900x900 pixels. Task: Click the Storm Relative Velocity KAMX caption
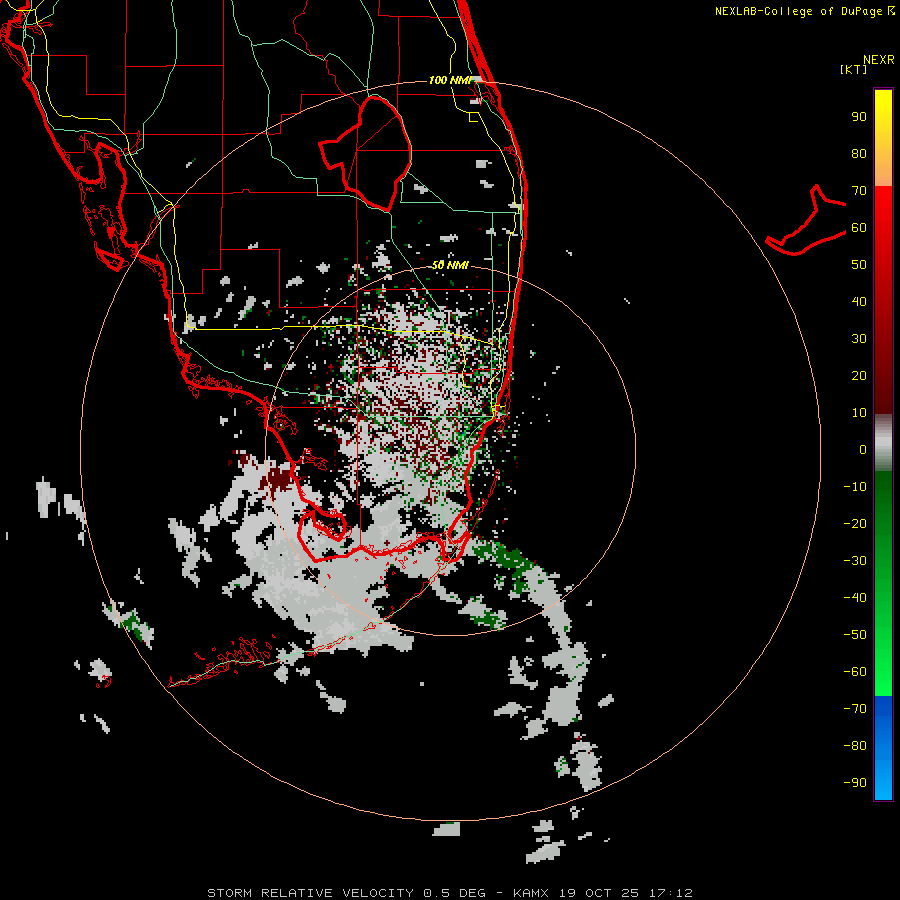tap(449, 893)
